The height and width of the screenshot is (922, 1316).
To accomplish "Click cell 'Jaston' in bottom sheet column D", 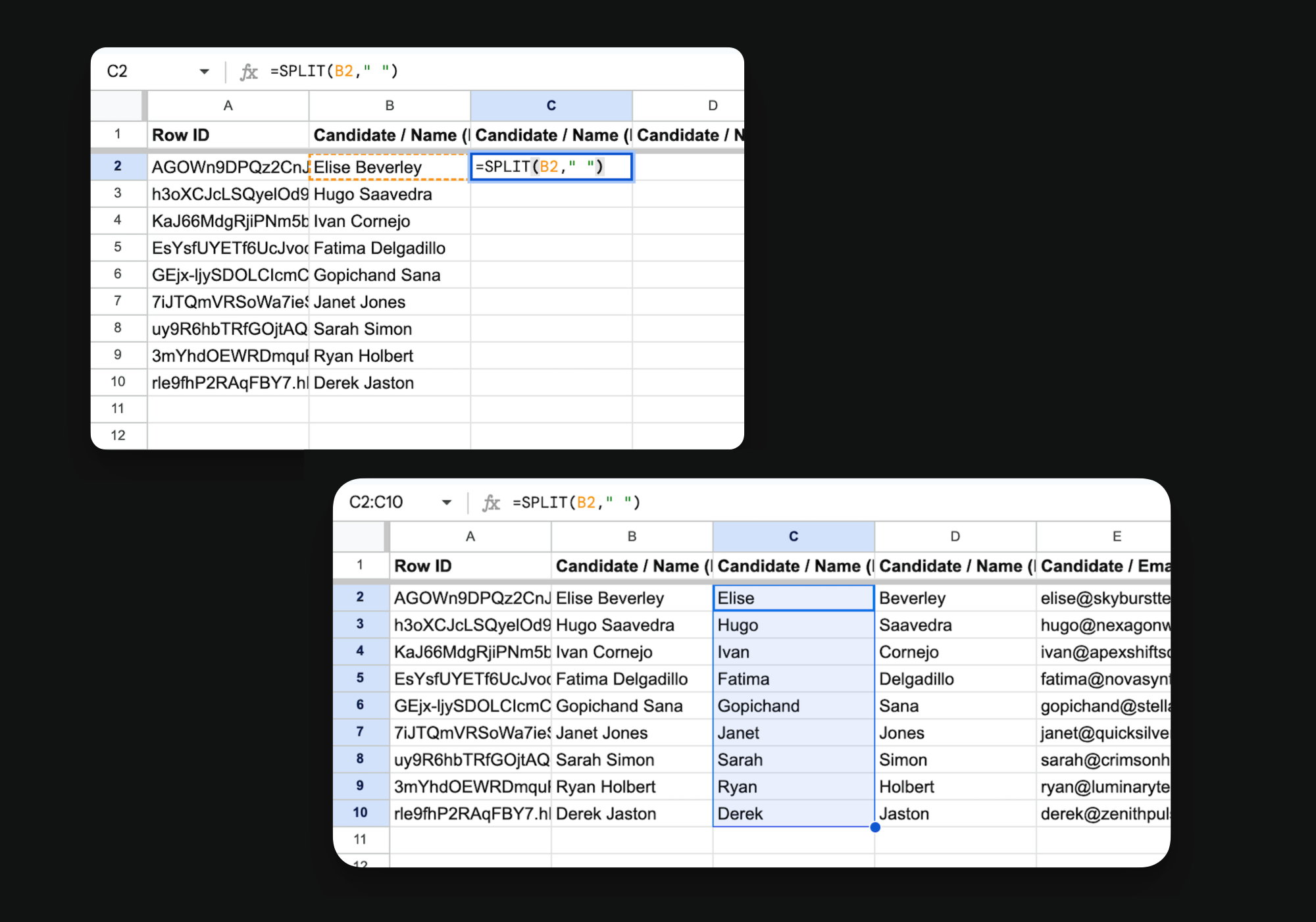I will pos(955,814).
